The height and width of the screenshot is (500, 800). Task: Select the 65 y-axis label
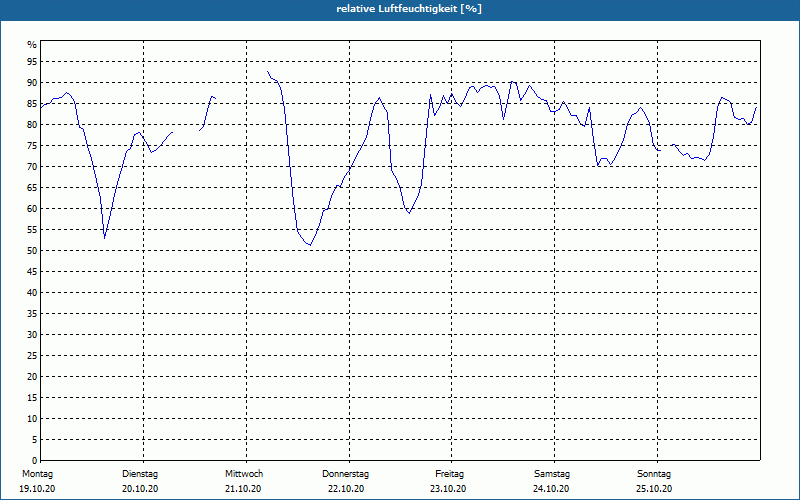(x=32, y=188)
